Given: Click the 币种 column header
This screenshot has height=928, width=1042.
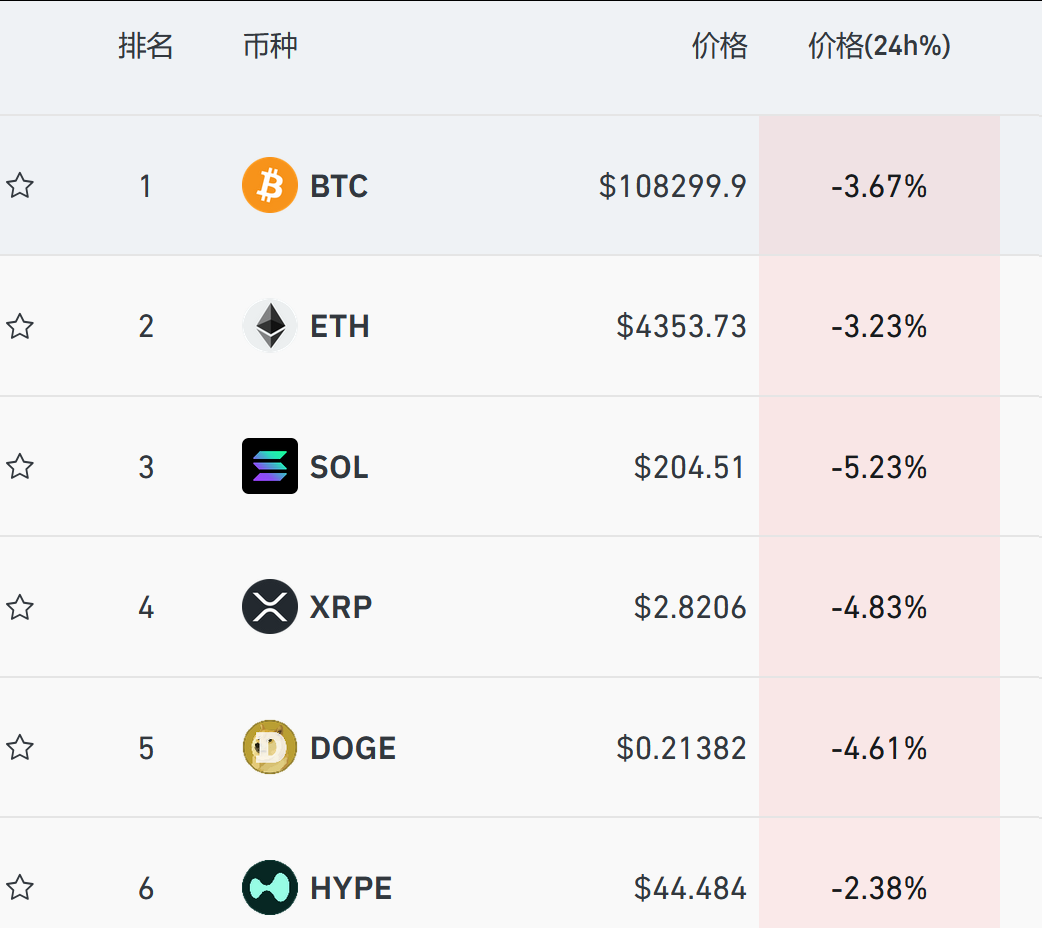Looking at the screenshot, I should click(270, 46).
